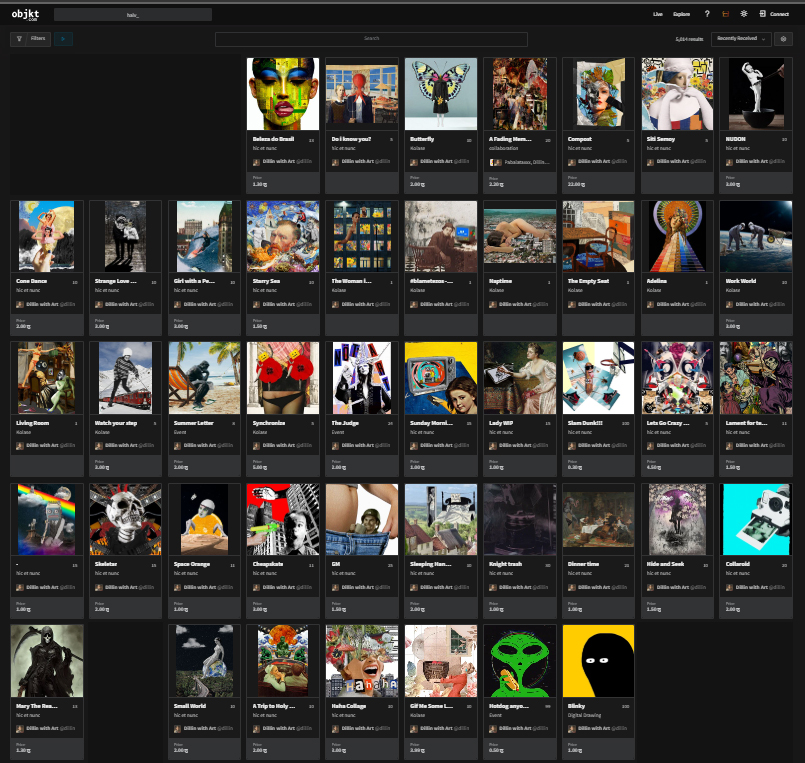805x763 pixels.
Task: Focus the center Search field
Action: pyautogui.click(x=371, y=39)
